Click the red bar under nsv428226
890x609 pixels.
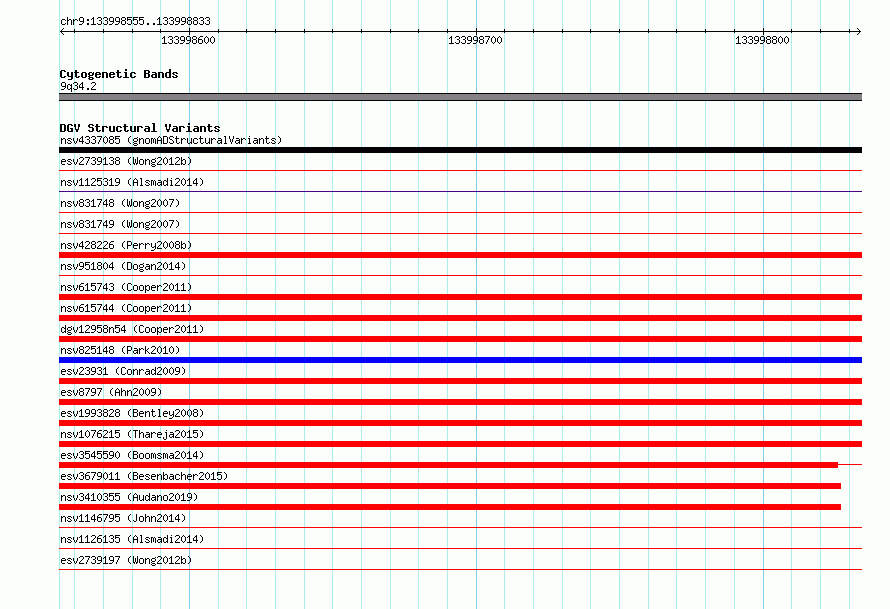point(460,255)
